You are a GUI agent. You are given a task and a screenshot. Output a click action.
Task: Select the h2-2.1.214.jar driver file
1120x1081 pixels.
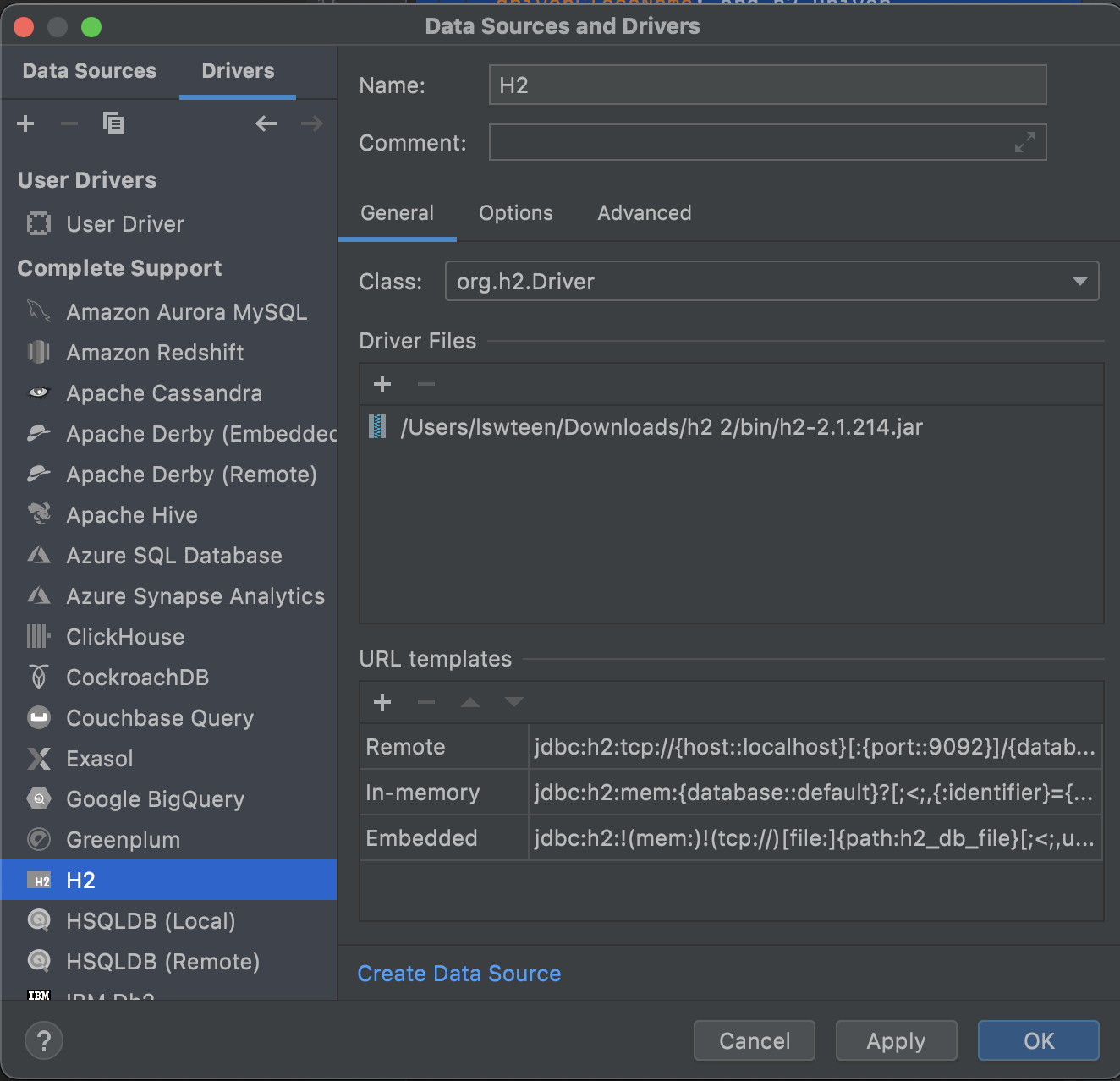732,426
